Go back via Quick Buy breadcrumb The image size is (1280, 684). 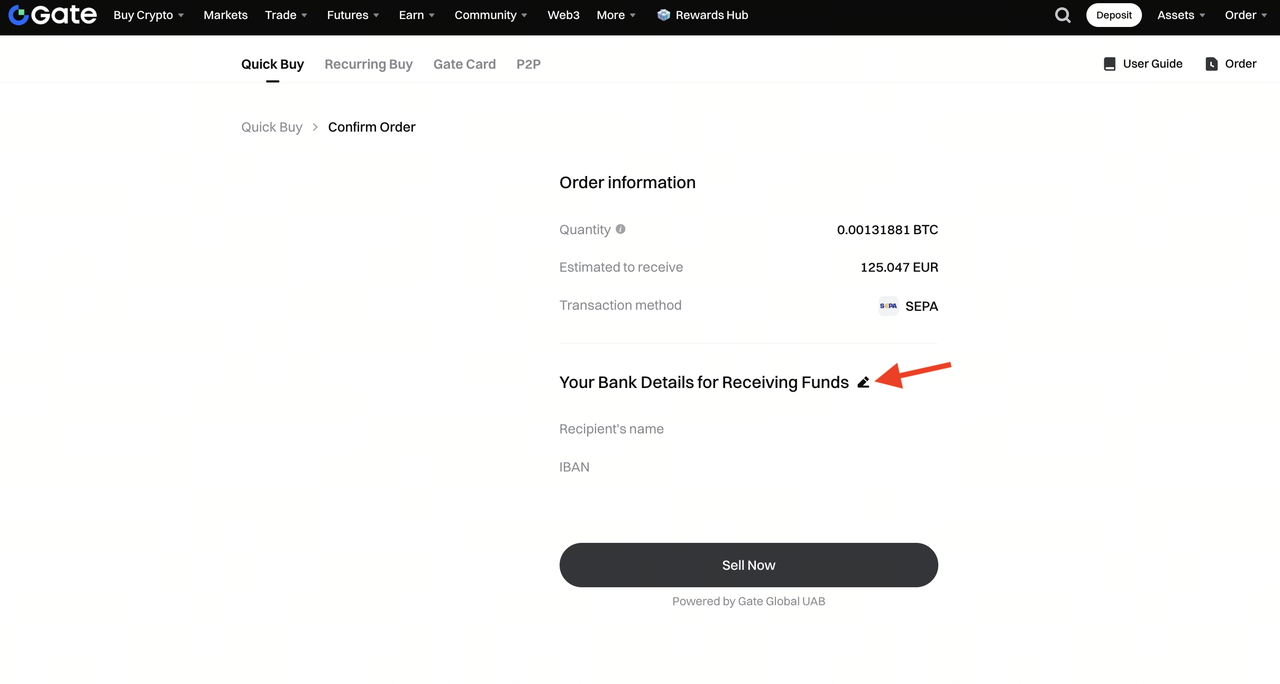[x=271, y=127]
